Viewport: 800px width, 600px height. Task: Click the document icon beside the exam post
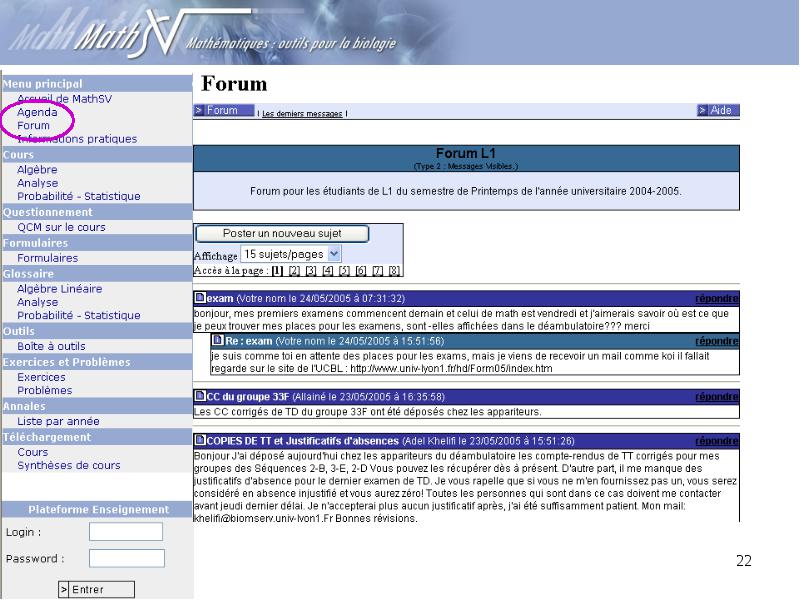point(200,297)
